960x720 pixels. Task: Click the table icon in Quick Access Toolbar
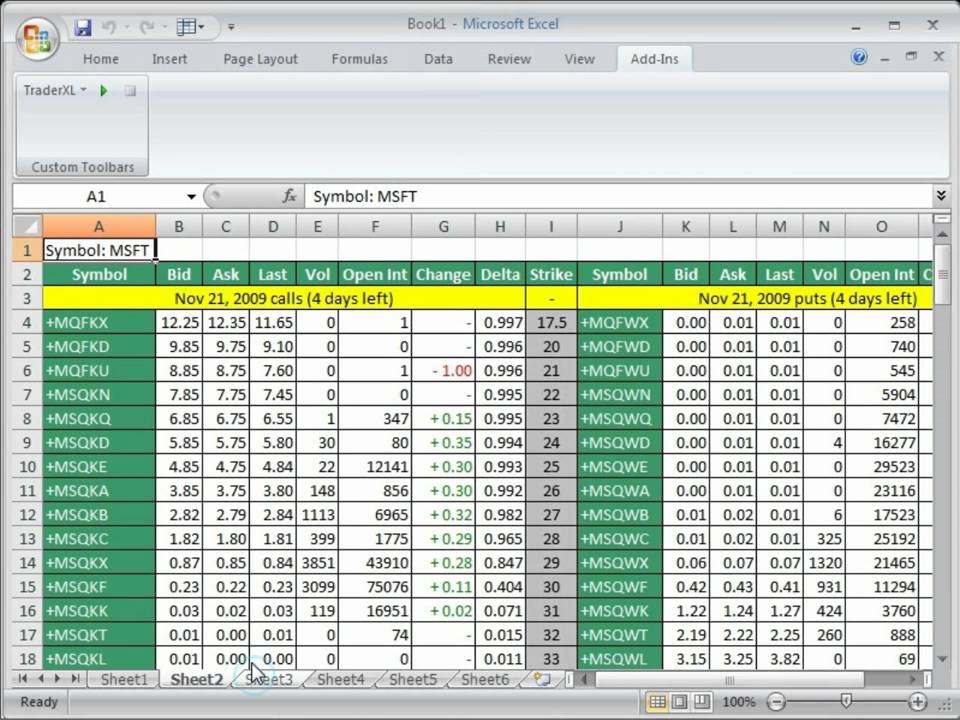pos(186,27)
